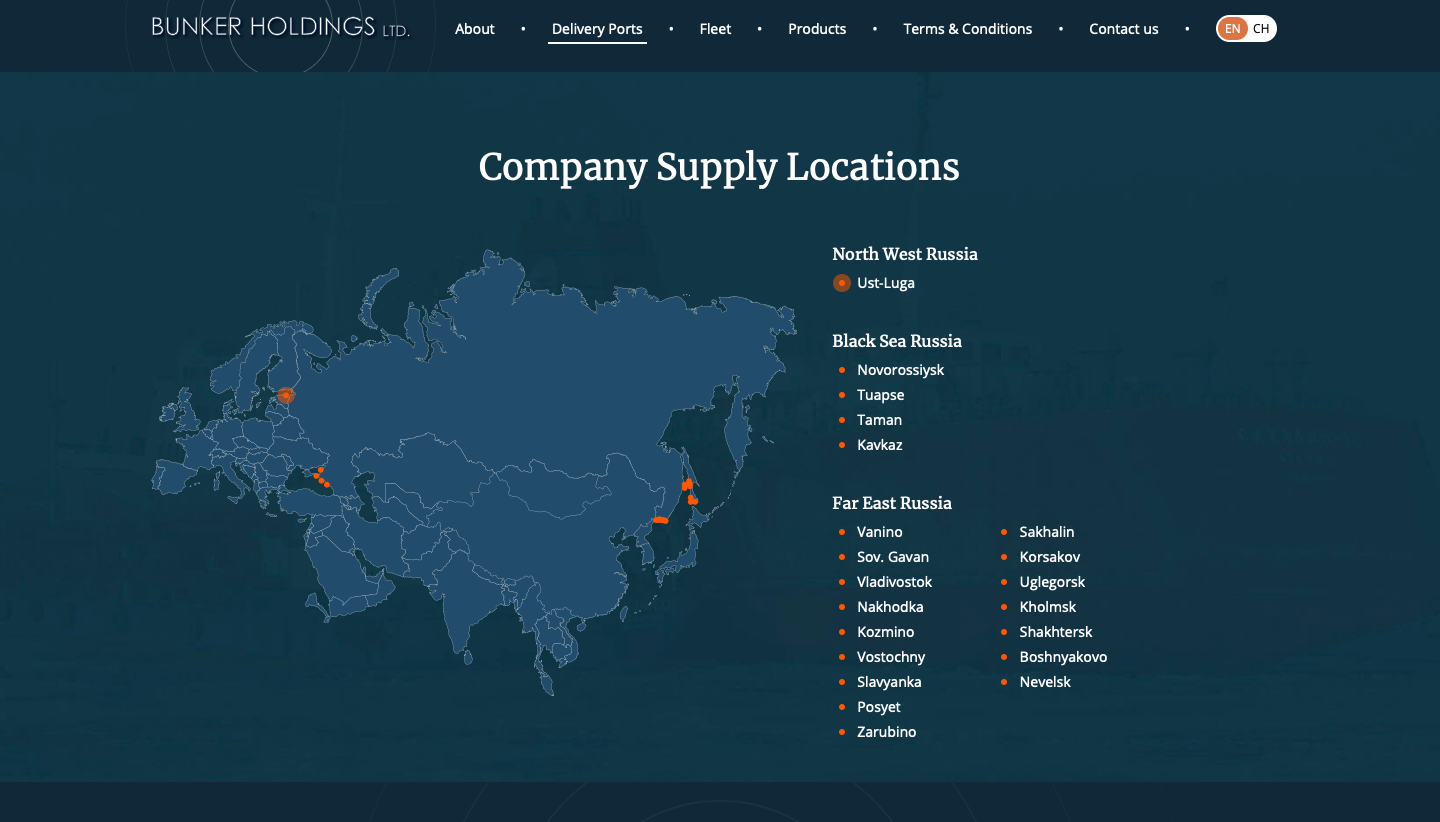This screenshot has height=822, width=1440.
Task: Click the Bunker Holdings Ltd. logo
Action: [281, 27]
